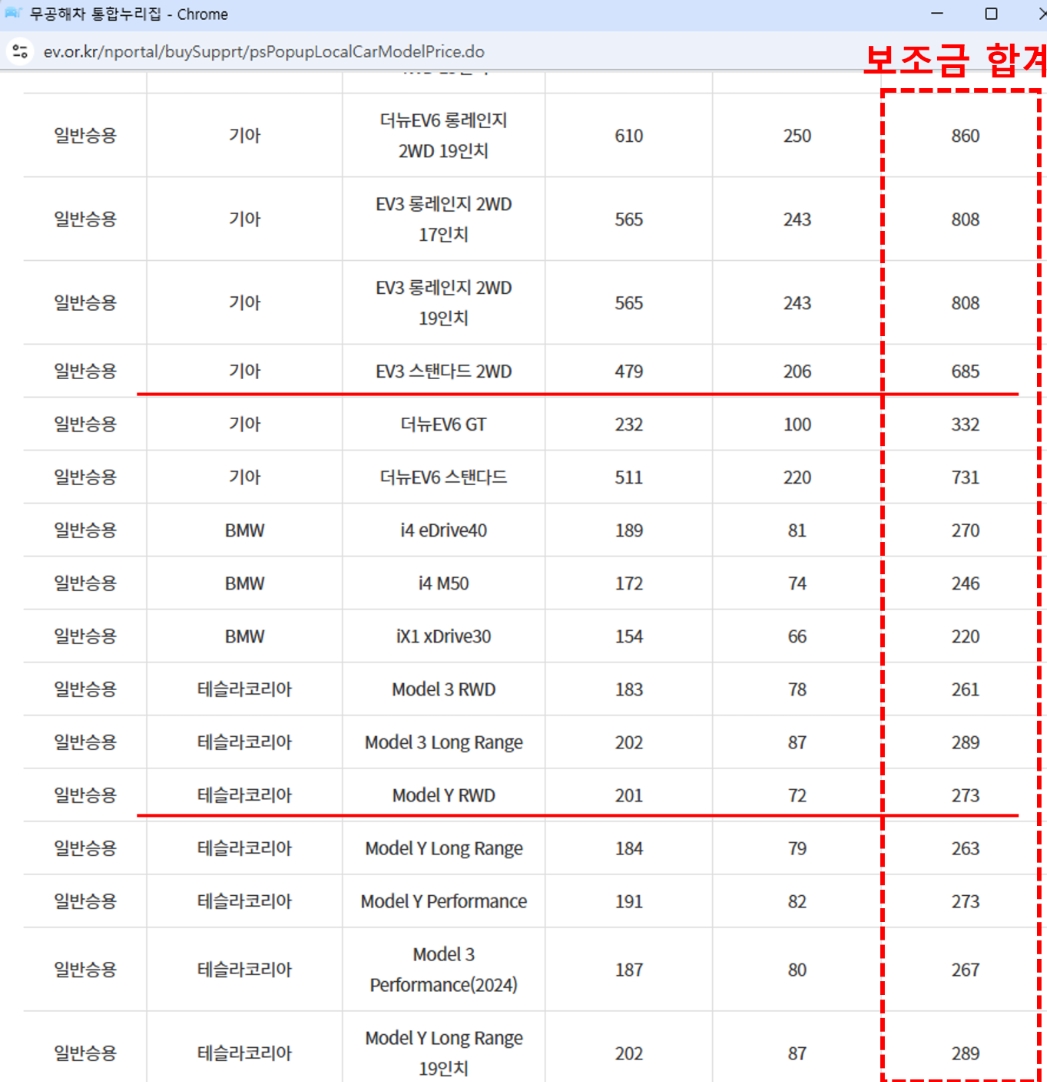Screen dimensions: 1047x1082
Task: Click the 82 local subsidy value
Action: click(x=797, y=902)
